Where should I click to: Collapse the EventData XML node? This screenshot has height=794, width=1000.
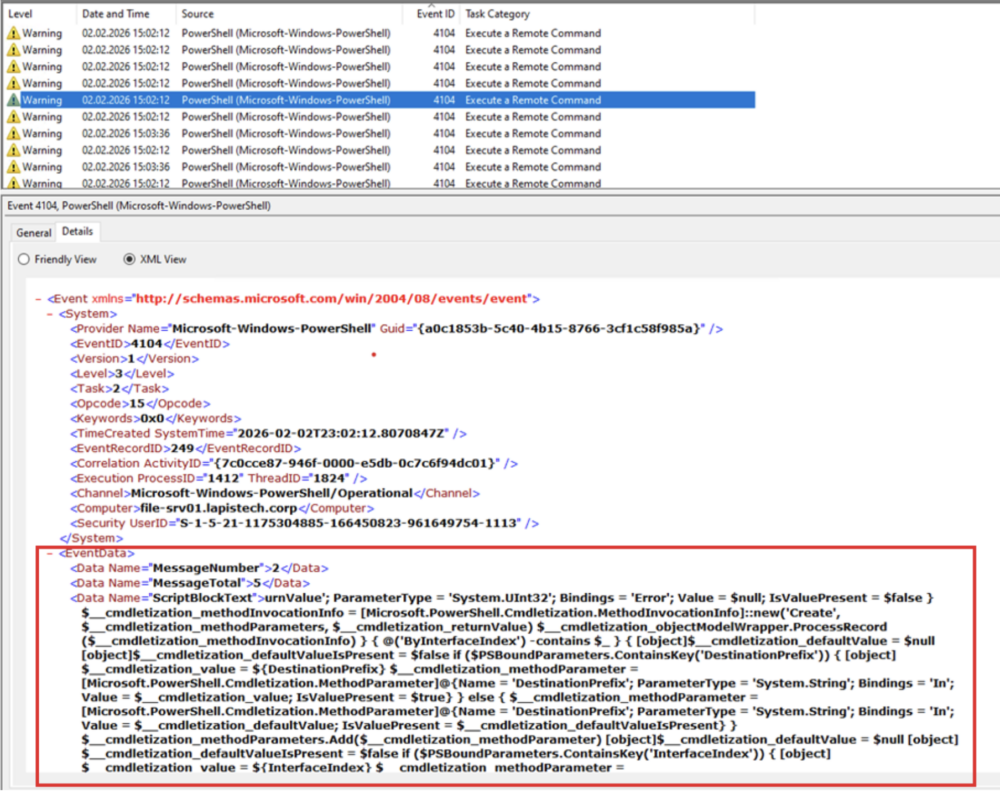click(50, 553)
